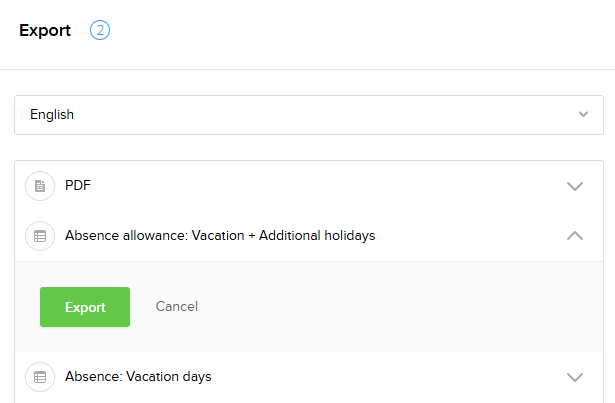The image size is (615, 403).
Task: Click the blue circled number 2 badge
Action: [x=99, y=30]
